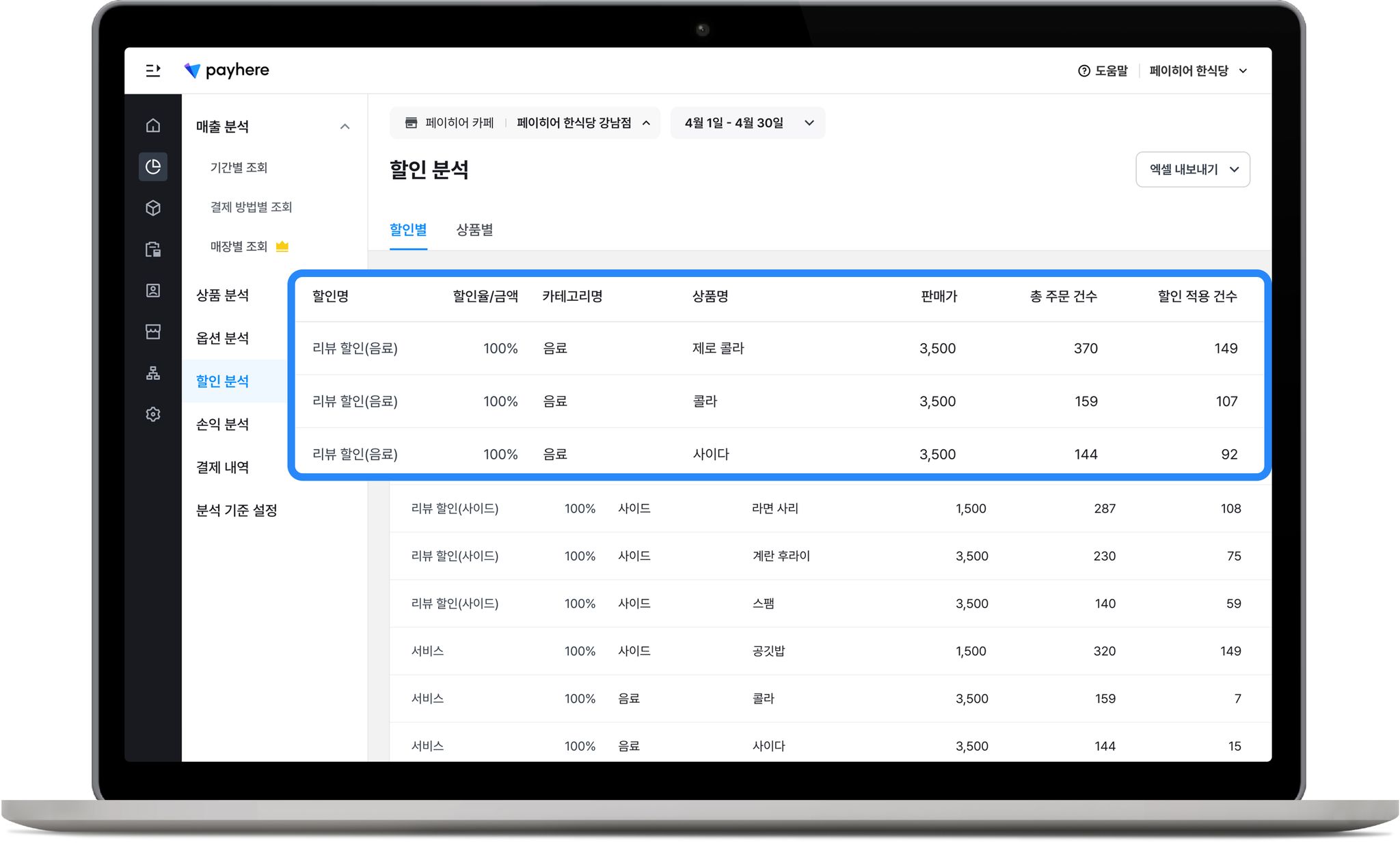
Task: Go to 결제 내역
Action: (x=222, y=468)
